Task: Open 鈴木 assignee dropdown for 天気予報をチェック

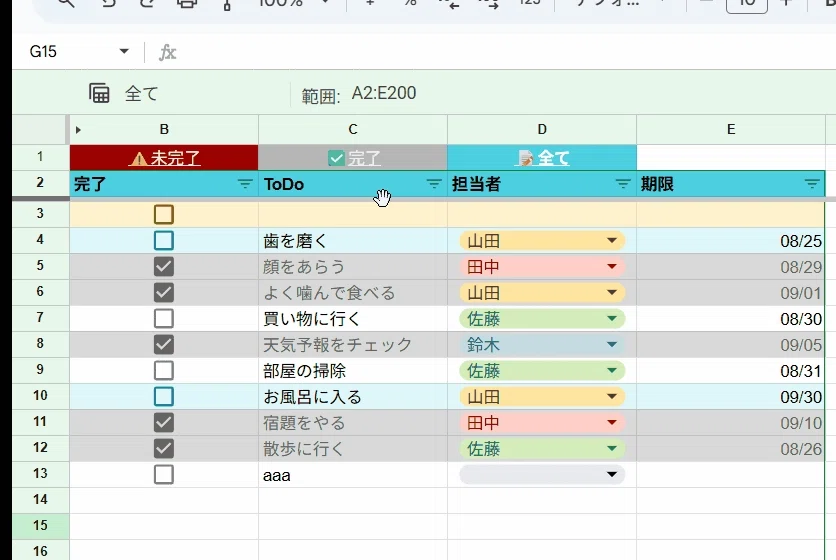Action: pos(612,345)
